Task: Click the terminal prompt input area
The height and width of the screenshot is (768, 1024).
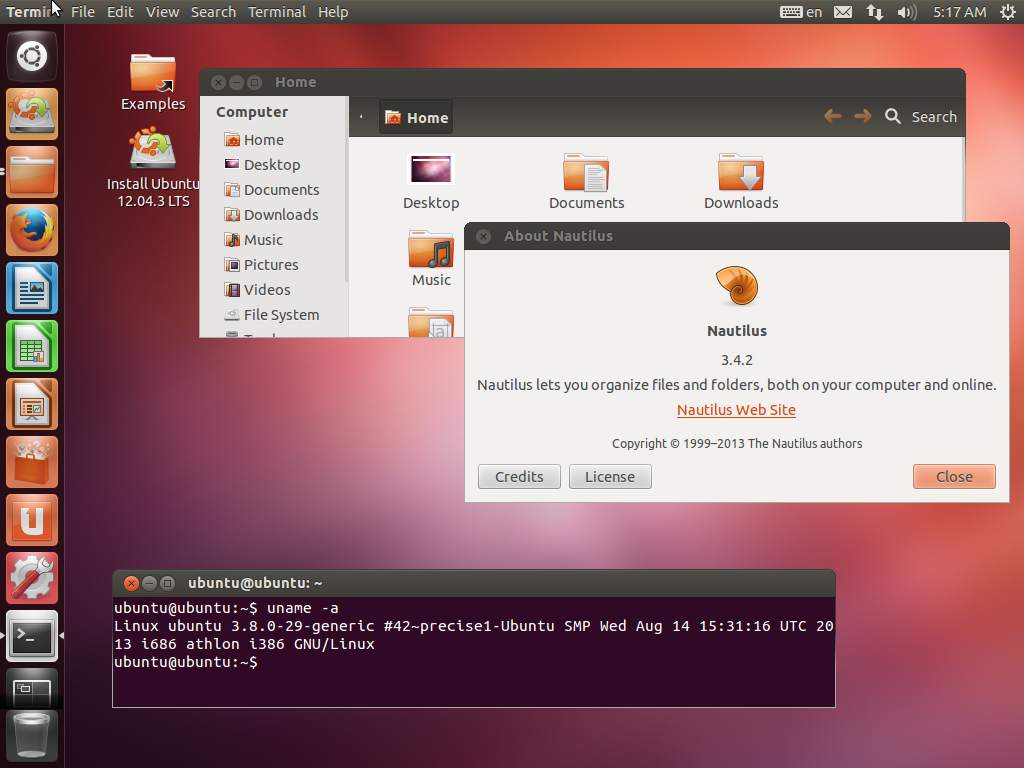Action: coord(473,662)
